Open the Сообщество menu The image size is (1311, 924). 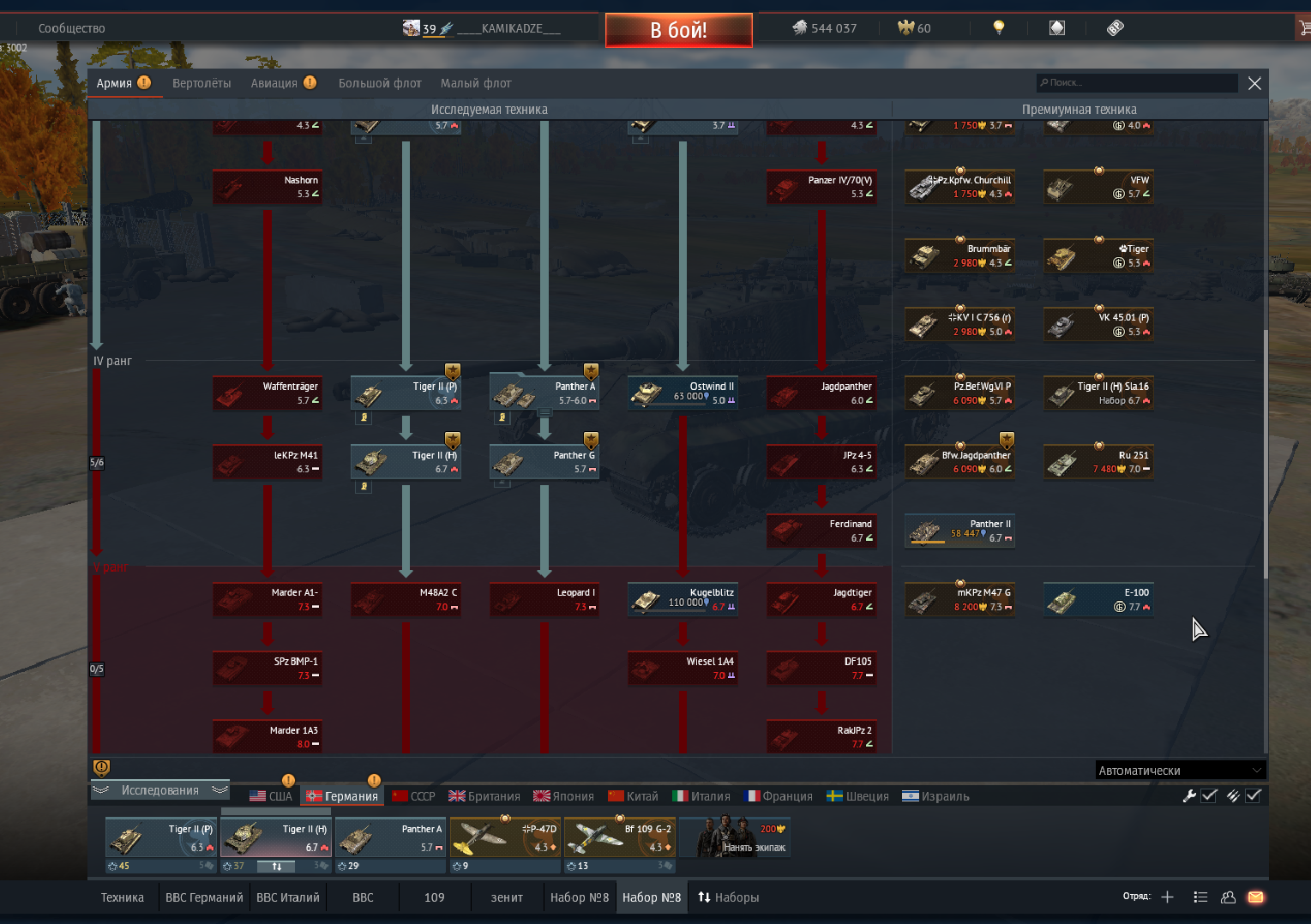(x=72, y=28)
